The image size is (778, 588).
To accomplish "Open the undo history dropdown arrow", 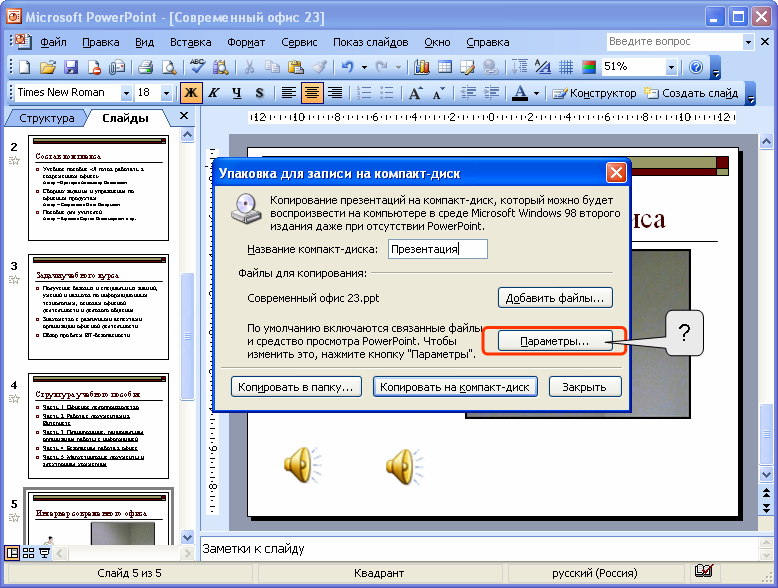I will click(x=364, y=67).
